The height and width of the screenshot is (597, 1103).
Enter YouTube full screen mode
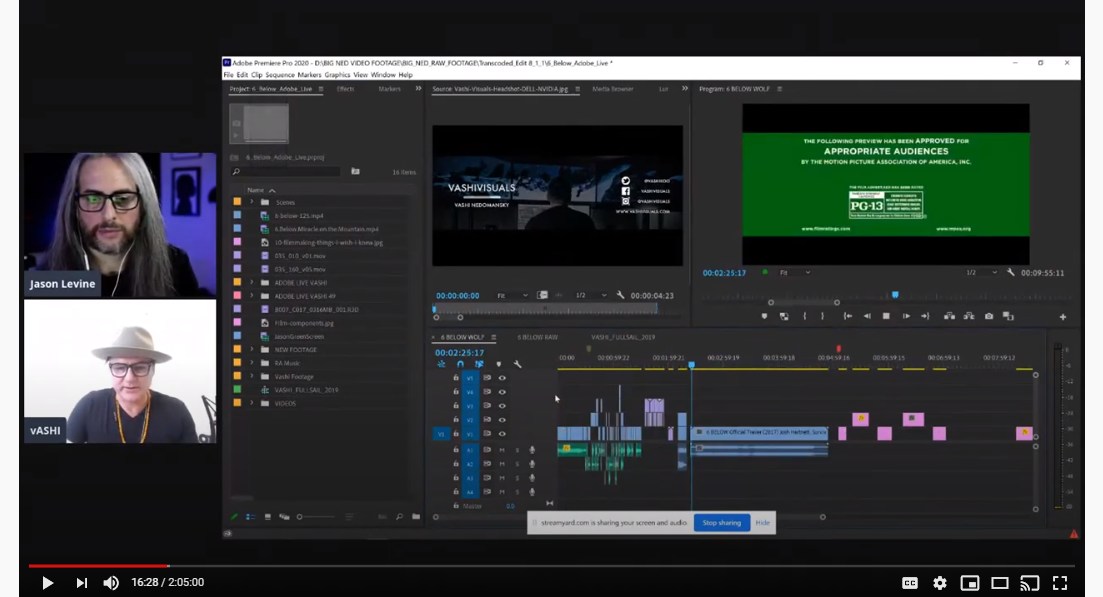pyautogui.click(x=1060, y=582)
